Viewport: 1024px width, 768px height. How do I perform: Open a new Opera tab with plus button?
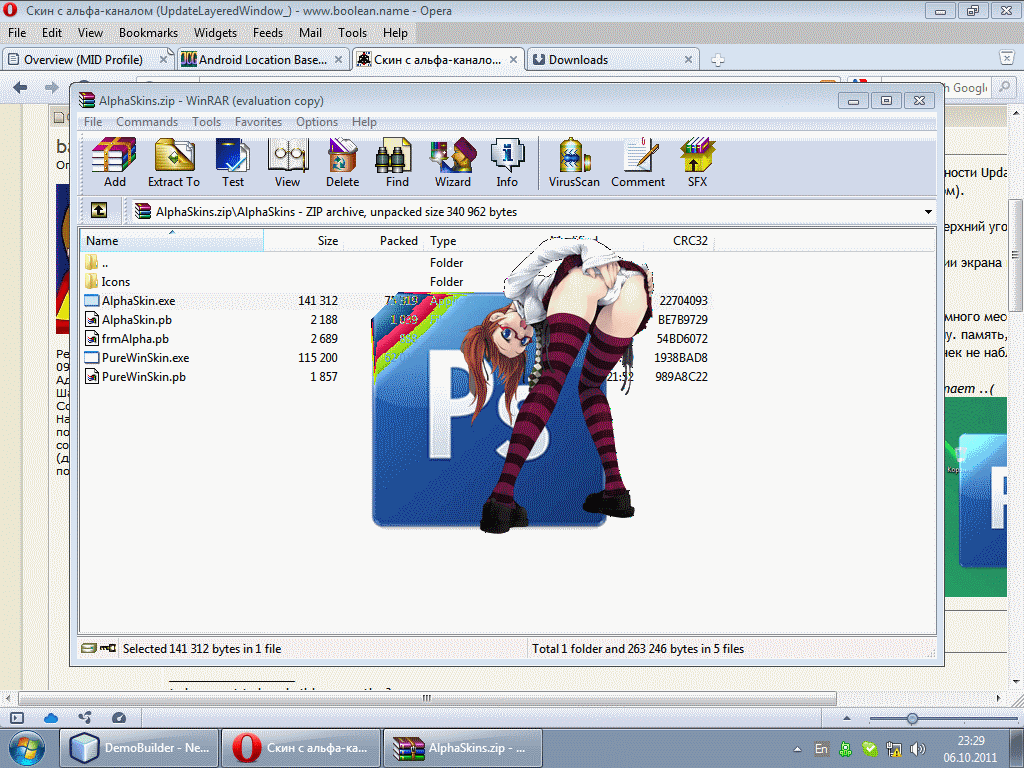[717, 60]
